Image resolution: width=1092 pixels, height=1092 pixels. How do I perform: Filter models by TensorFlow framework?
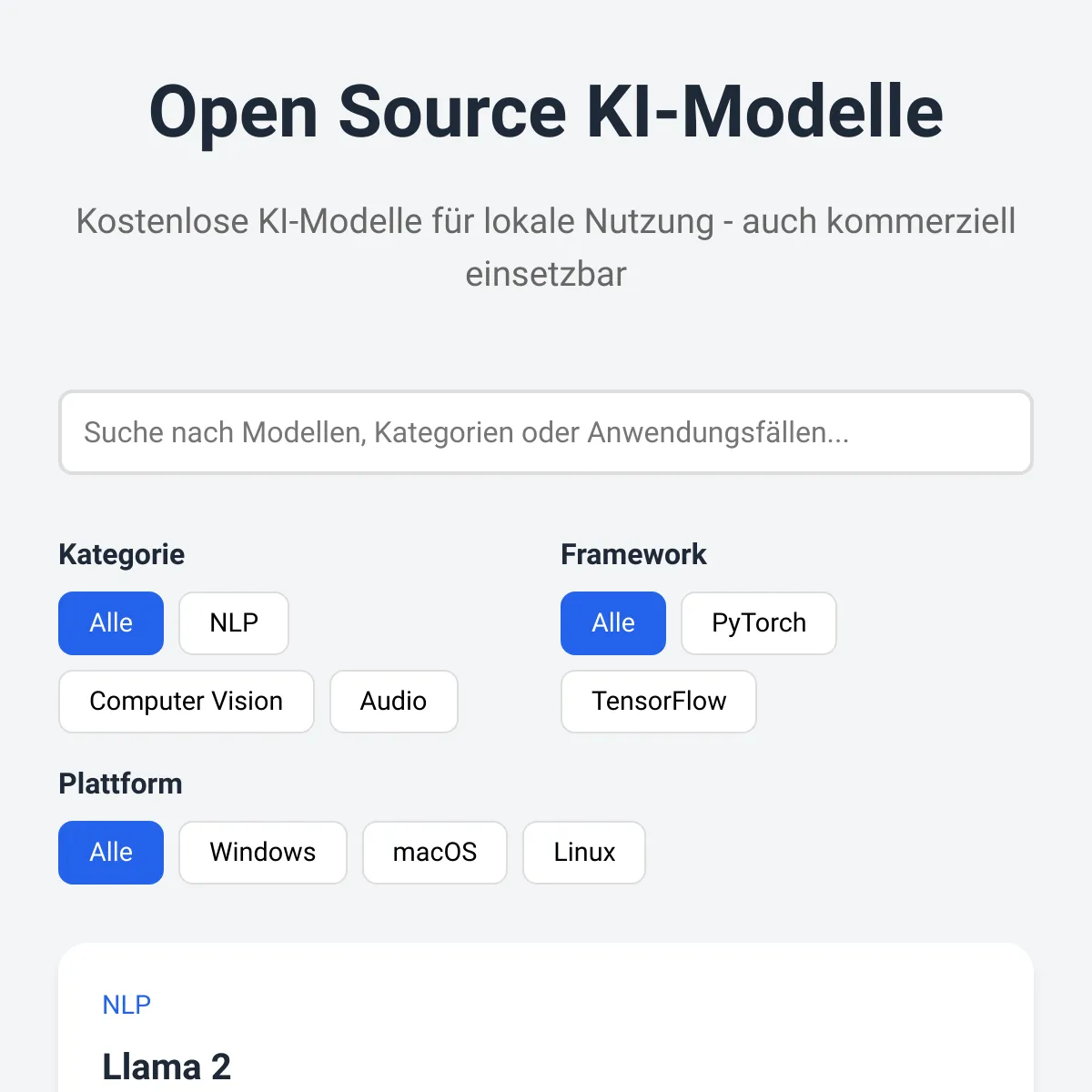[x=659, y=702]
